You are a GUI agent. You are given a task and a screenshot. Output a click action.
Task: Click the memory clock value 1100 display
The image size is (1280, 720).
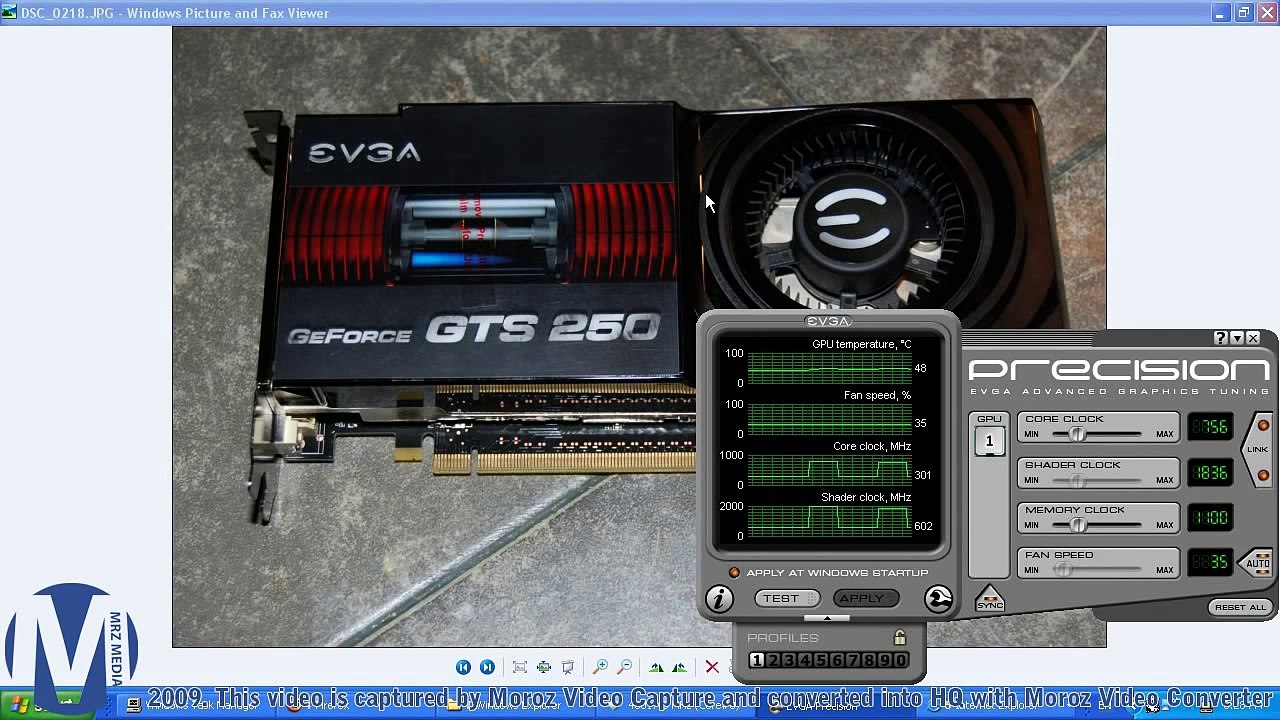(1210, 518)
